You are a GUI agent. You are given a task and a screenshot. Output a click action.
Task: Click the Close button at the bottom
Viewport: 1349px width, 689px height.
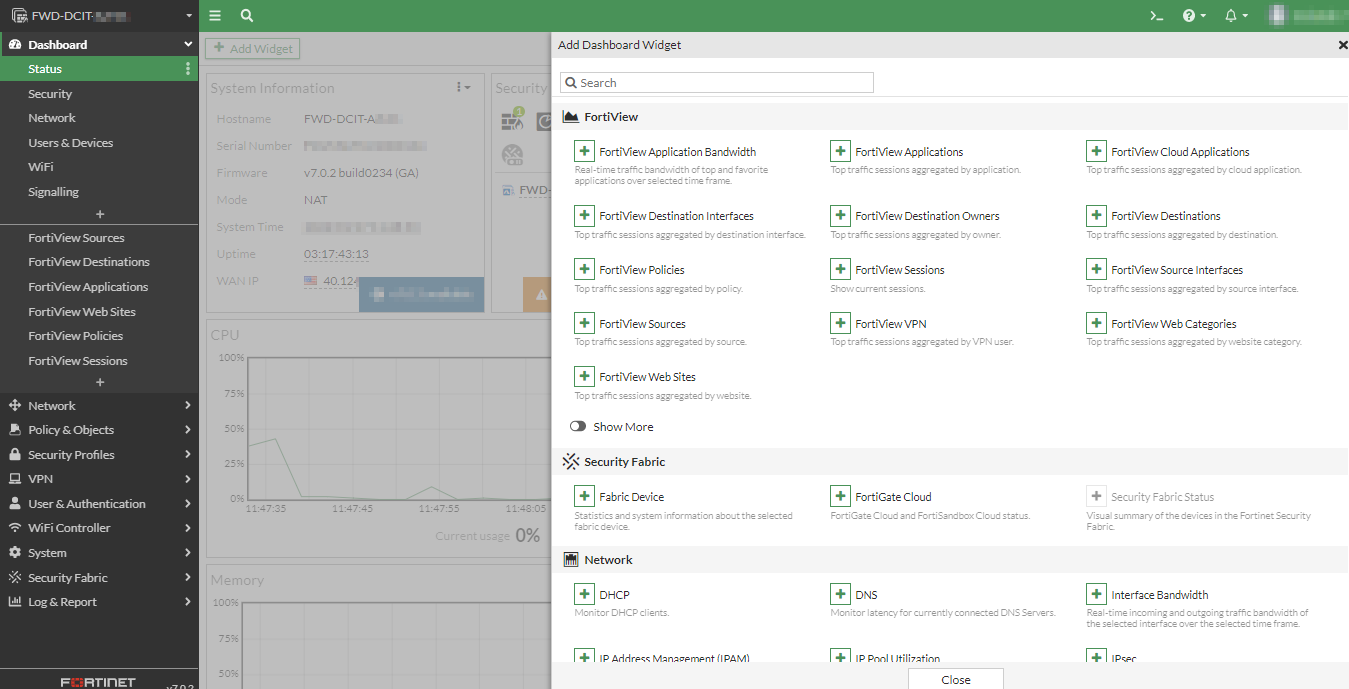[956, 679]
